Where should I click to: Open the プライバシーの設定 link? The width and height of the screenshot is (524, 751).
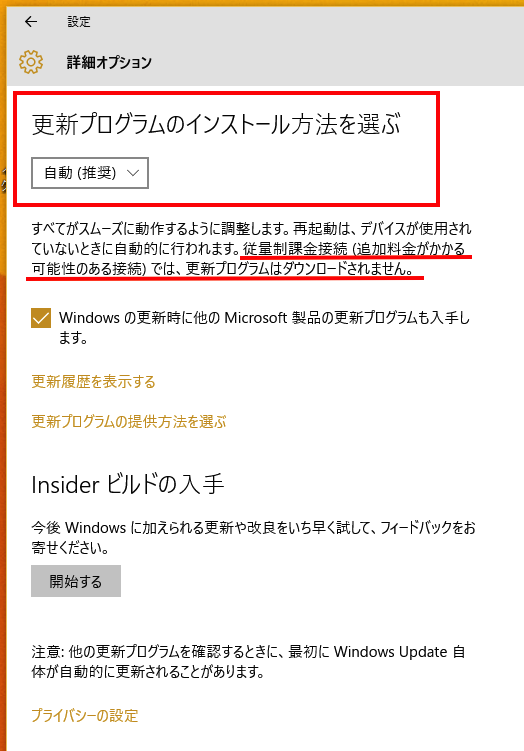click(x=85, y=716)
